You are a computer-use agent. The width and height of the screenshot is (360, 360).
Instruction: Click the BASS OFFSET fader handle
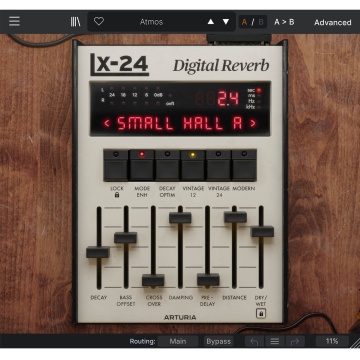coord(126,238)
